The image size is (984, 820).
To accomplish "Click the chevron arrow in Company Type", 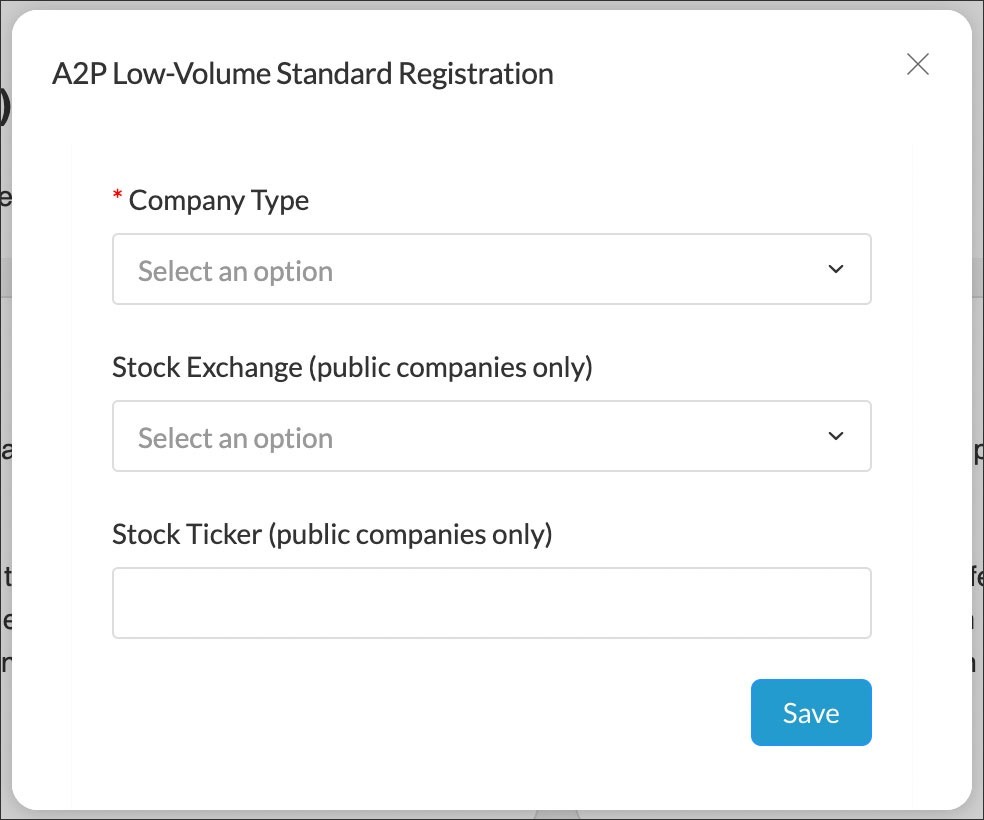I will pos(836,269).
